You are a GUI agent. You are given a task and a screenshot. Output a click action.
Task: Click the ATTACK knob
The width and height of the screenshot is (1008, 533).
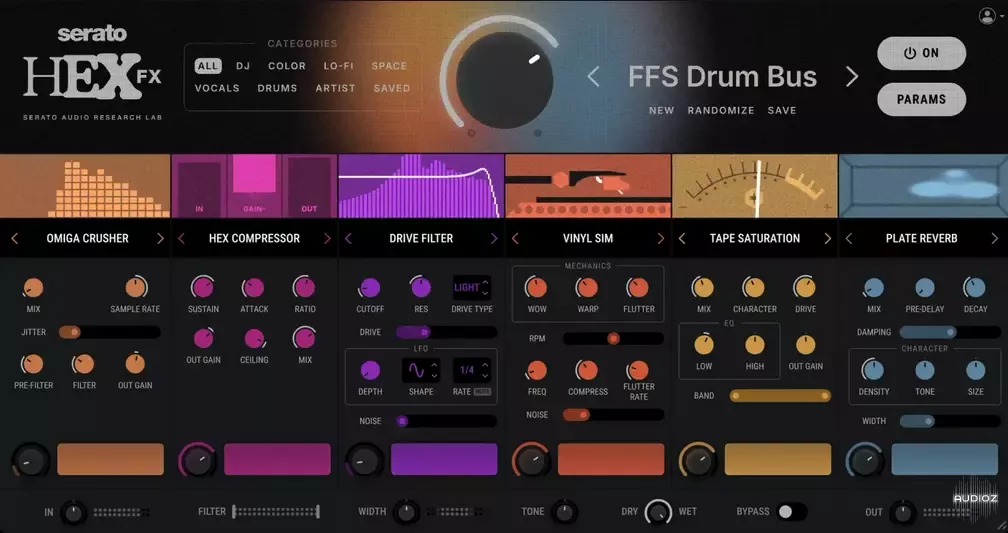click(254, 287)
